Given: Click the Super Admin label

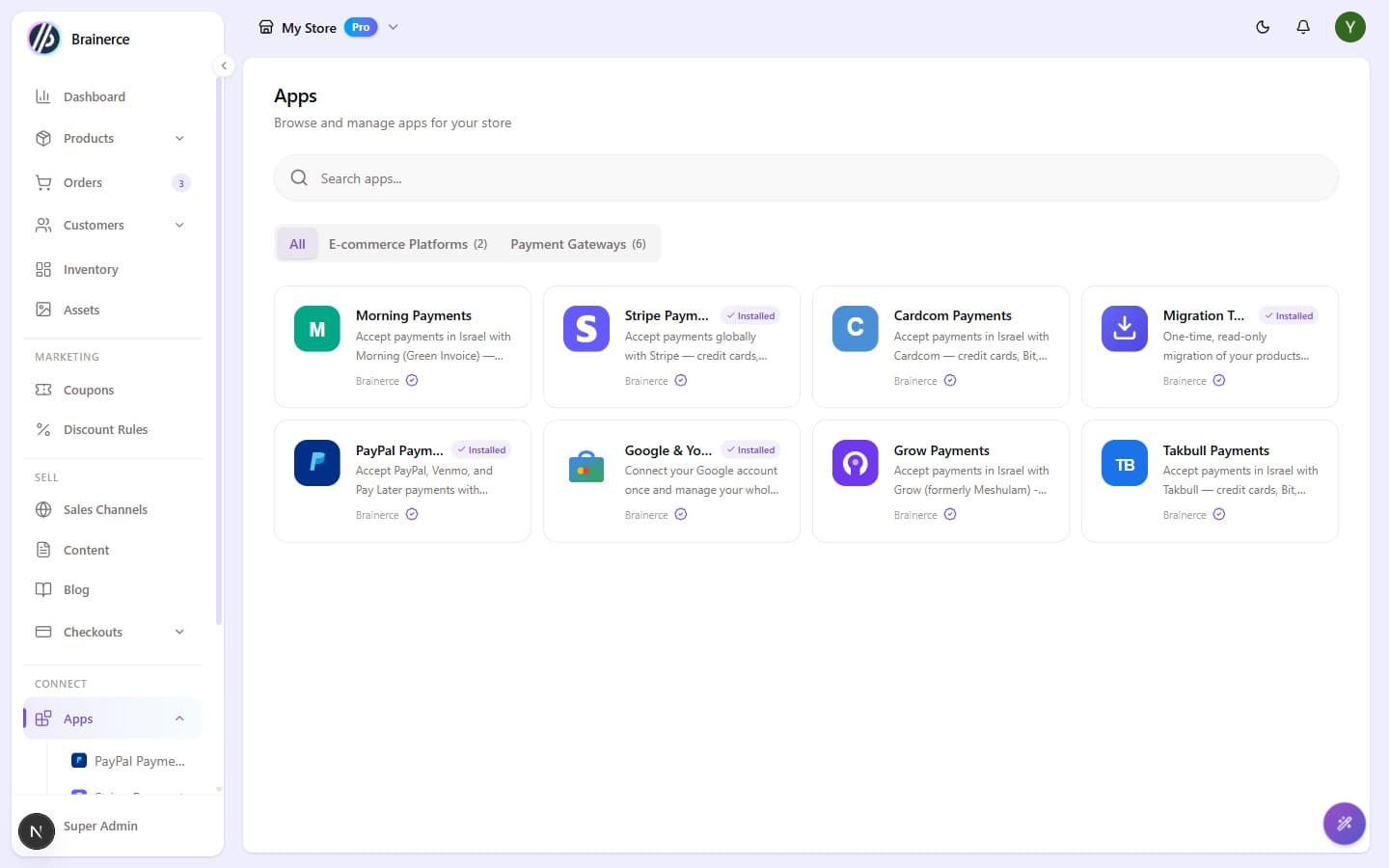Looking at the screenshot, I should click(100, 826).
